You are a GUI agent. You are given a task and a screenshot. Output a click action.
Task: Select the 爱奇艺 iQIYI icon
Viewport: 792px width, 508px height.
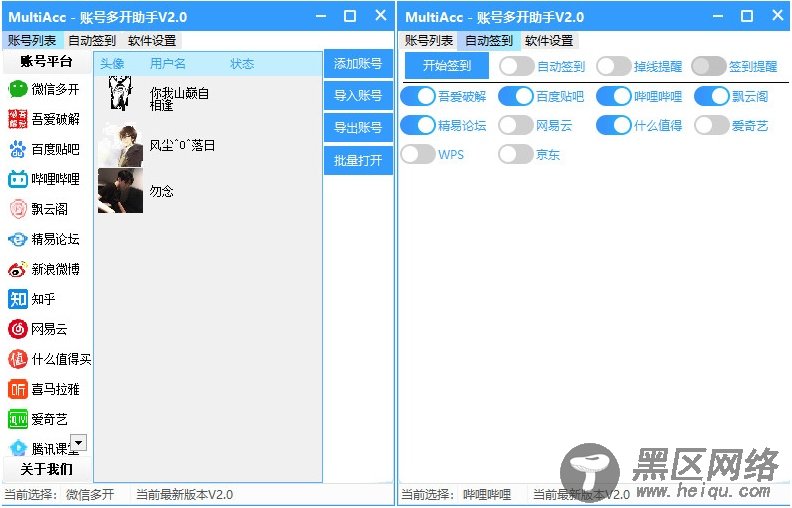[x=18, y=419]
